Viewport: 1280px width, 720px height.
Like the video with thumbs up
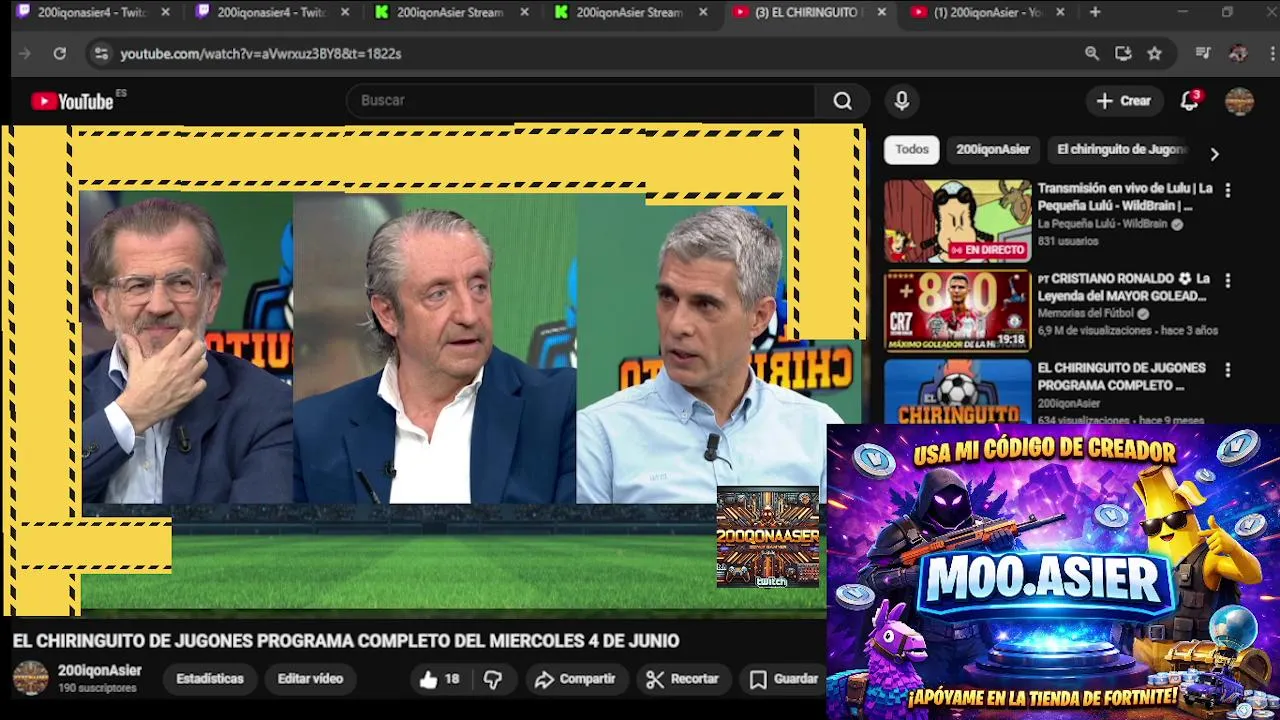click(x=439, y=679)
